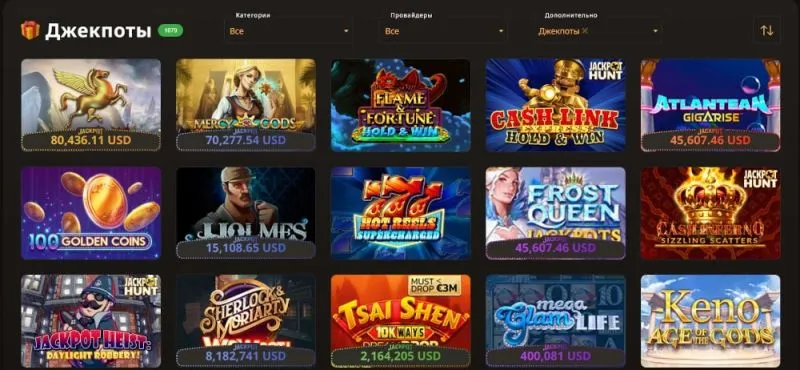This screenshot has height=370, width=800.
Task: Remove the Джекпоты filter tag via its X
Action: click(x=585, y=31)
